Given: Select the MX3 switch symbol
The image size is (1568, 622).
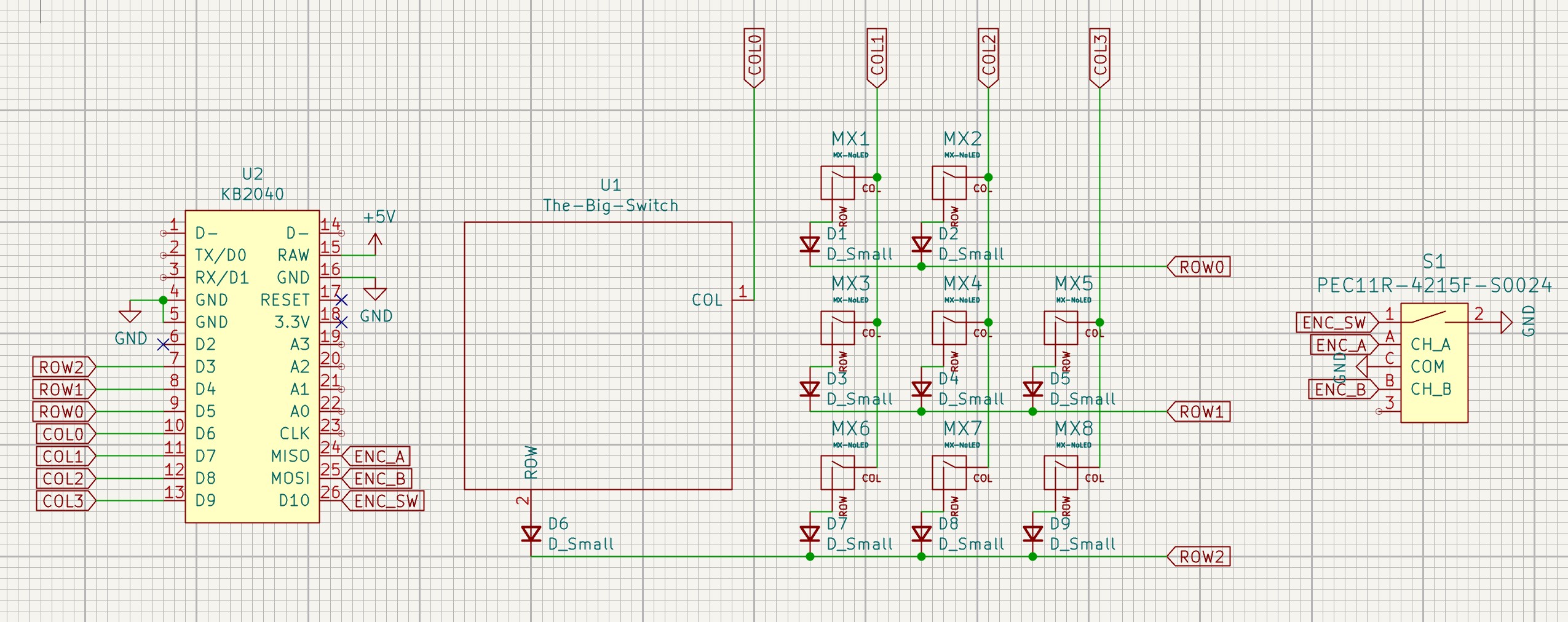Looking at the screenshot, I should click(837, 328).
